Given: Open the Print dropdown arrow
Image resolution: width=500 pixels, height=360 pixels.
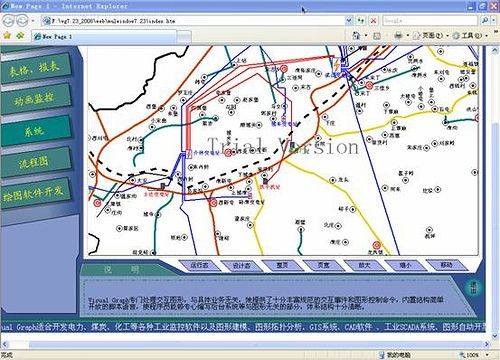Looking at the screenshot, I should (x=407, y=36).
